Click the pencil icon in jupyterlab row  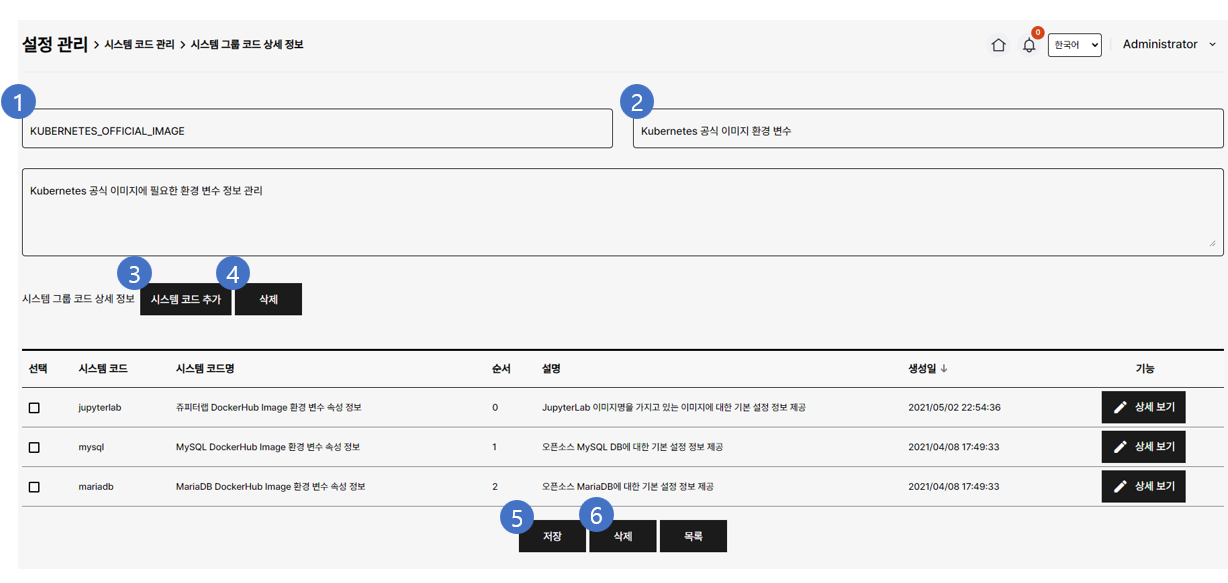(x=1120, y=407)
